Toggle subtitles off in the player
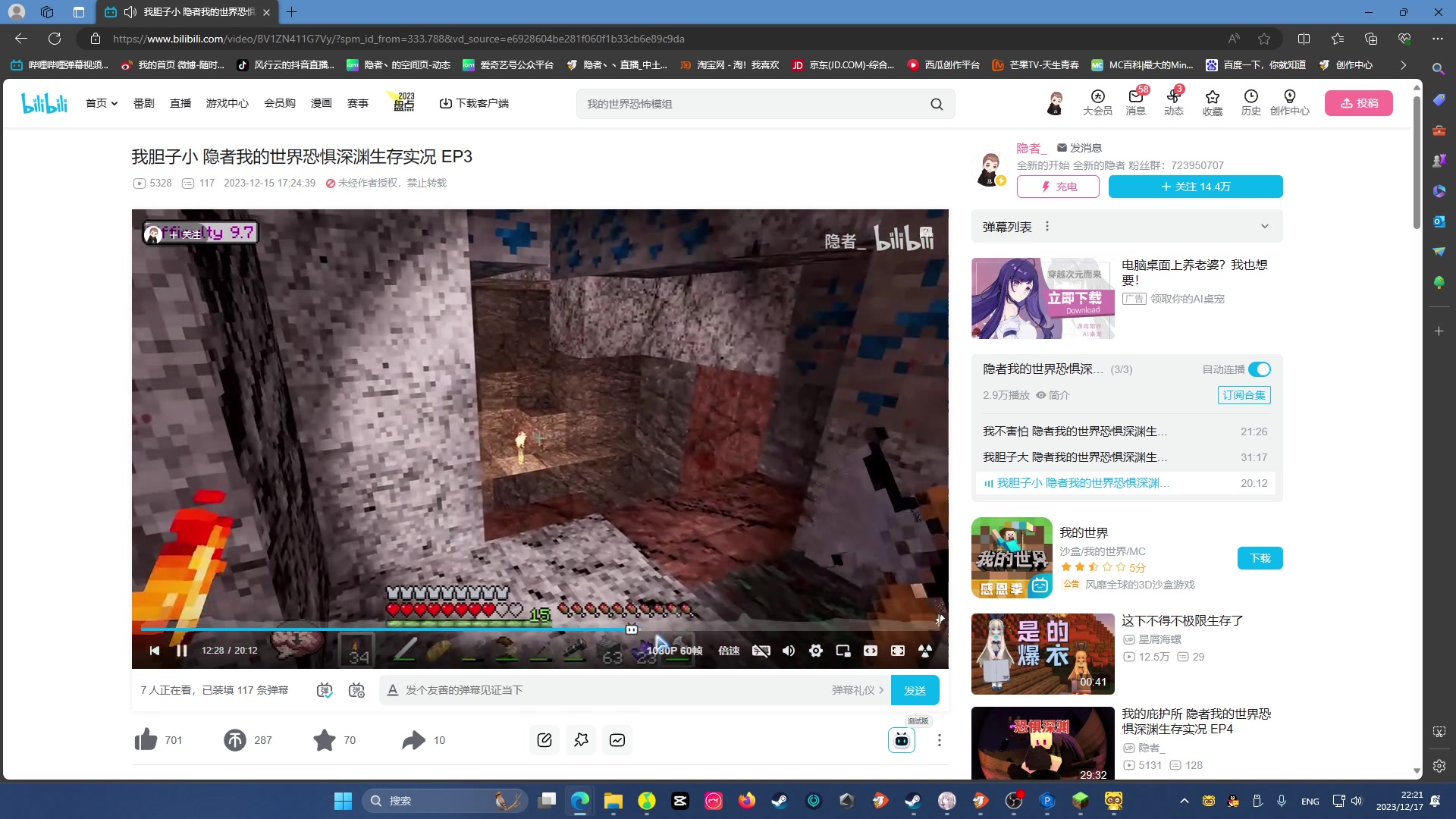Viewport: 1456px width, 819px height. pos(761,651)
